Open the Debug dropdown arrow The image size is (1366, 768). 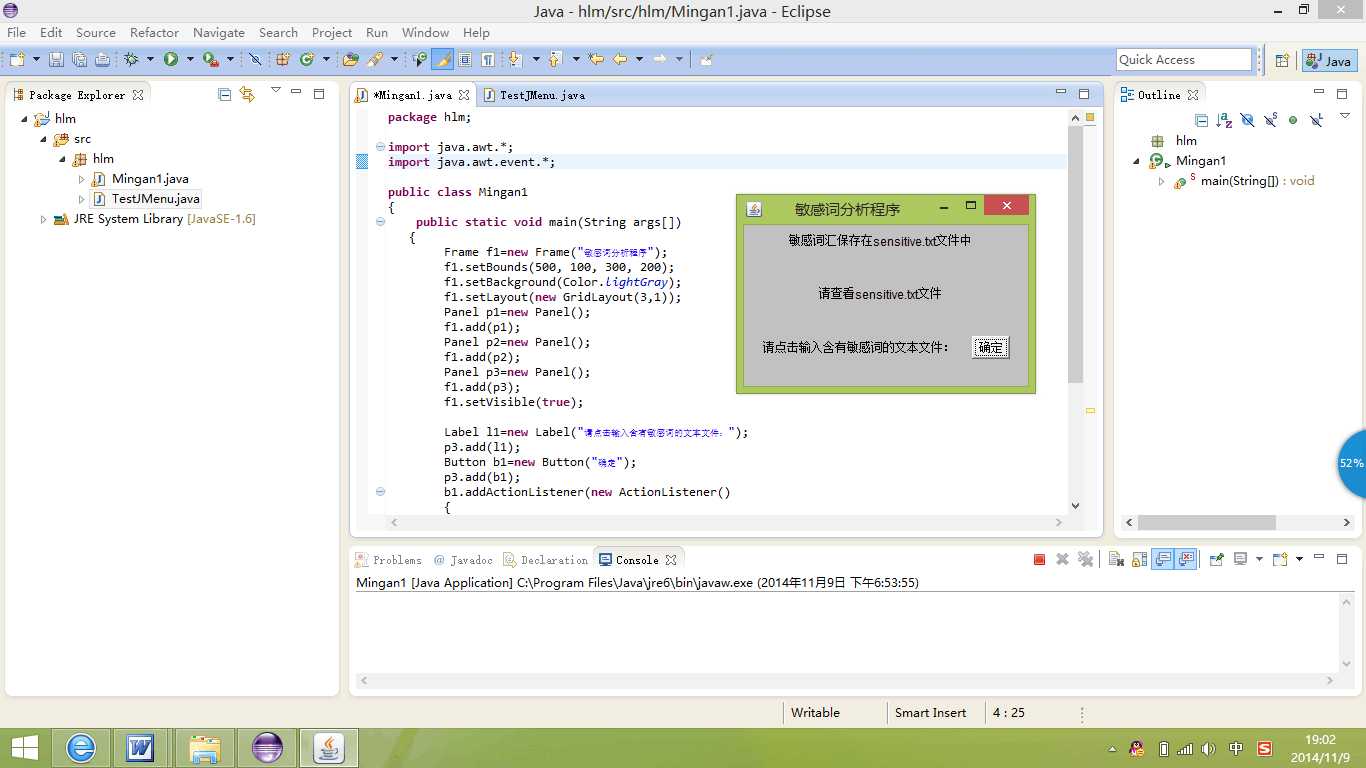point(150,60)
